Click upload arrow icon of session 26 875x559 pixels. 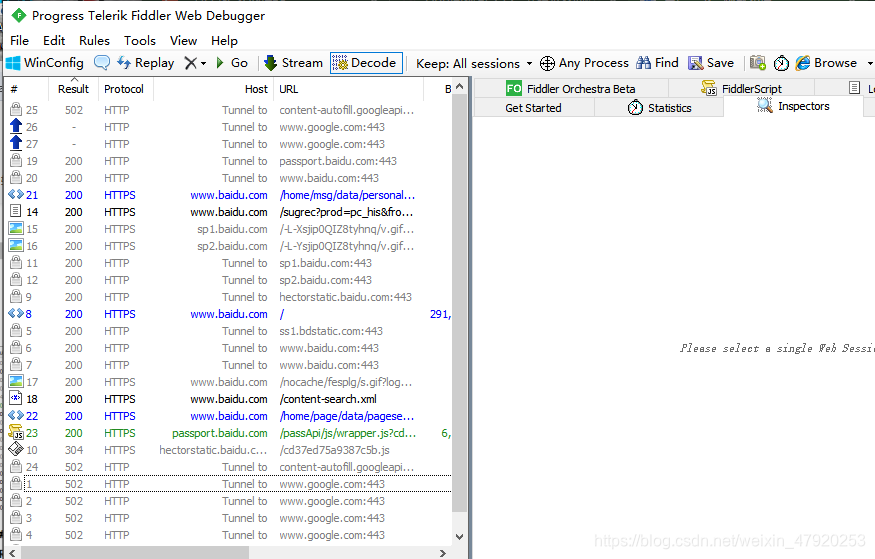click(x=16, y=127)
